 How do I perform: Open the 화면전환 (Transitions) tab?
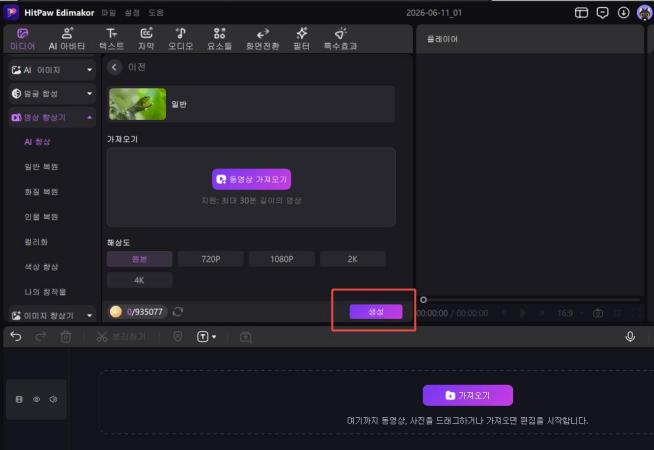coord(262,39)
